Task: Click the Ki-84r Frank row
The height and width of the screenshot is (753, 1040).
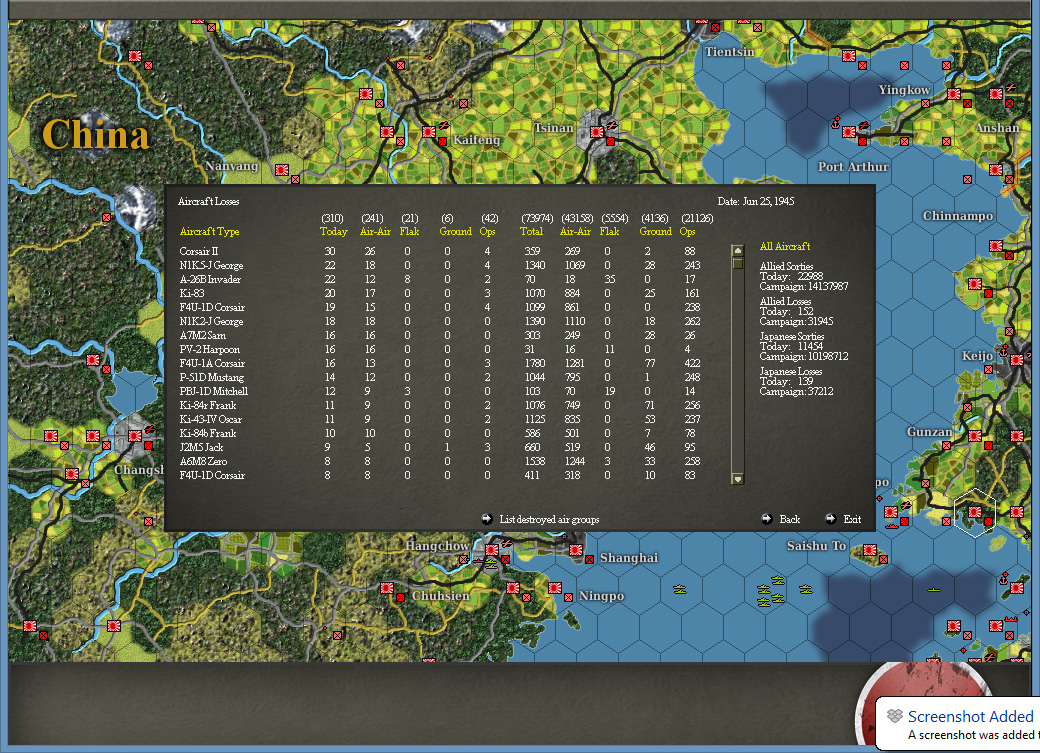Action: click(x=438, y=405)
